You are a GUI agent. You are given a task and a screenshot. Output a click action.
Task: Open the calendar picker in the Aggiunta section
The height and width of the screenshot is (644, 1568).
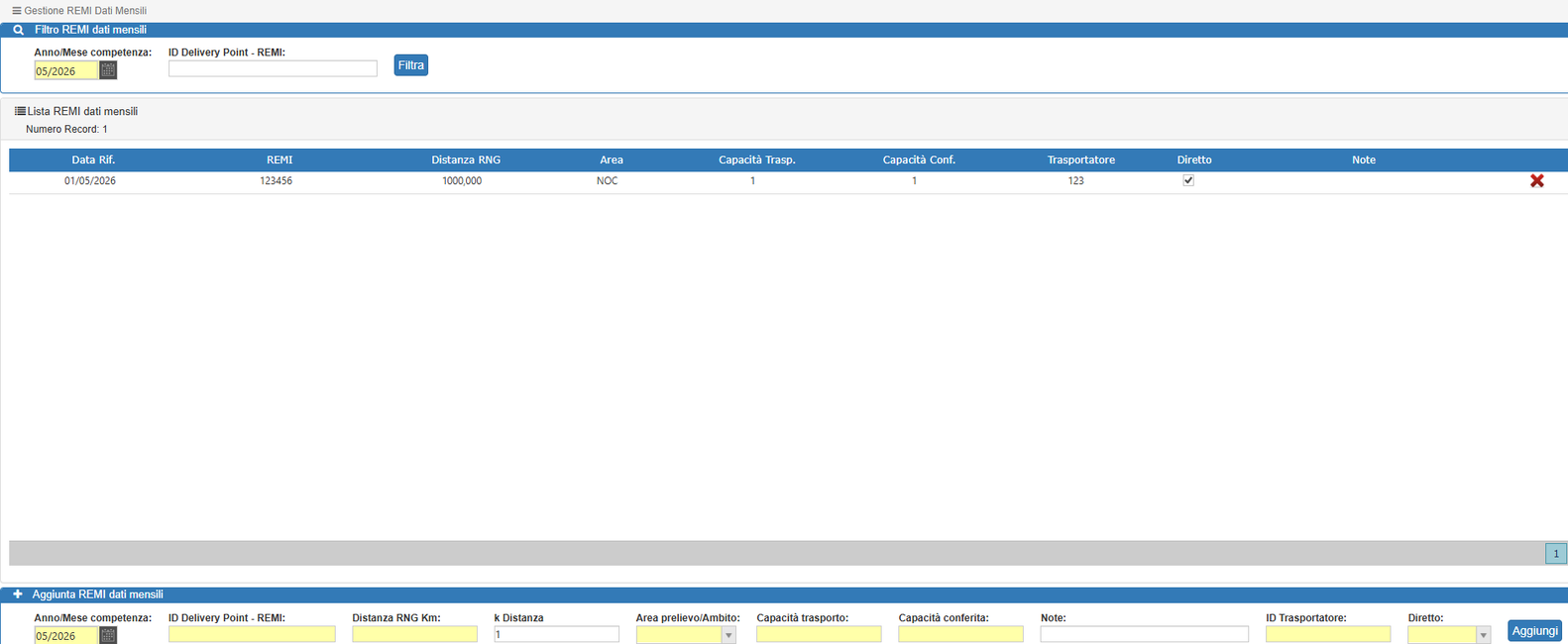point(108,635)
